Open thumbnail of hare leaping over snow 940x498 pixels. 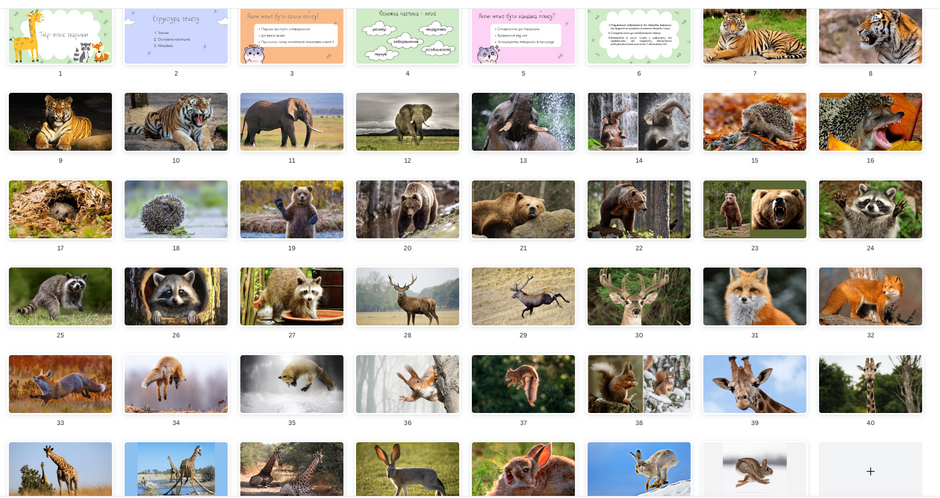click(638, 470)
